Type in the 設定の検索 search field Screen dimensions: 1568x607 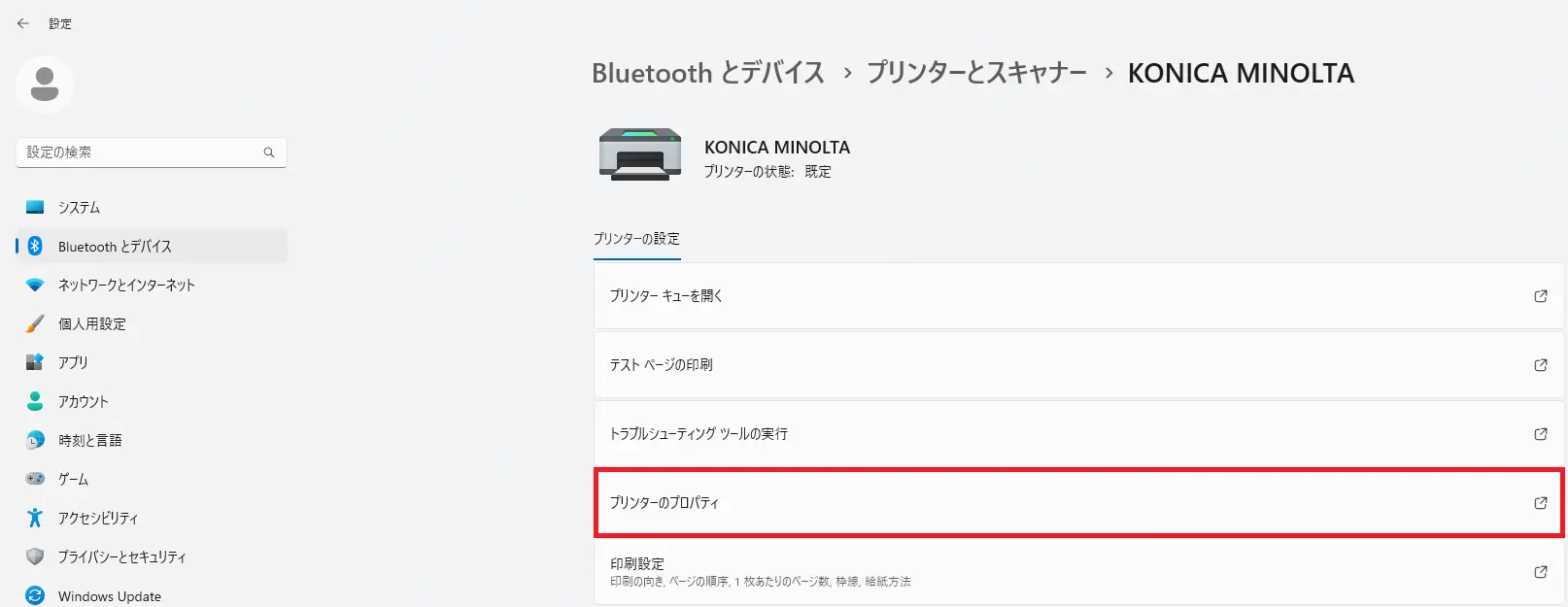coord(141,152)
